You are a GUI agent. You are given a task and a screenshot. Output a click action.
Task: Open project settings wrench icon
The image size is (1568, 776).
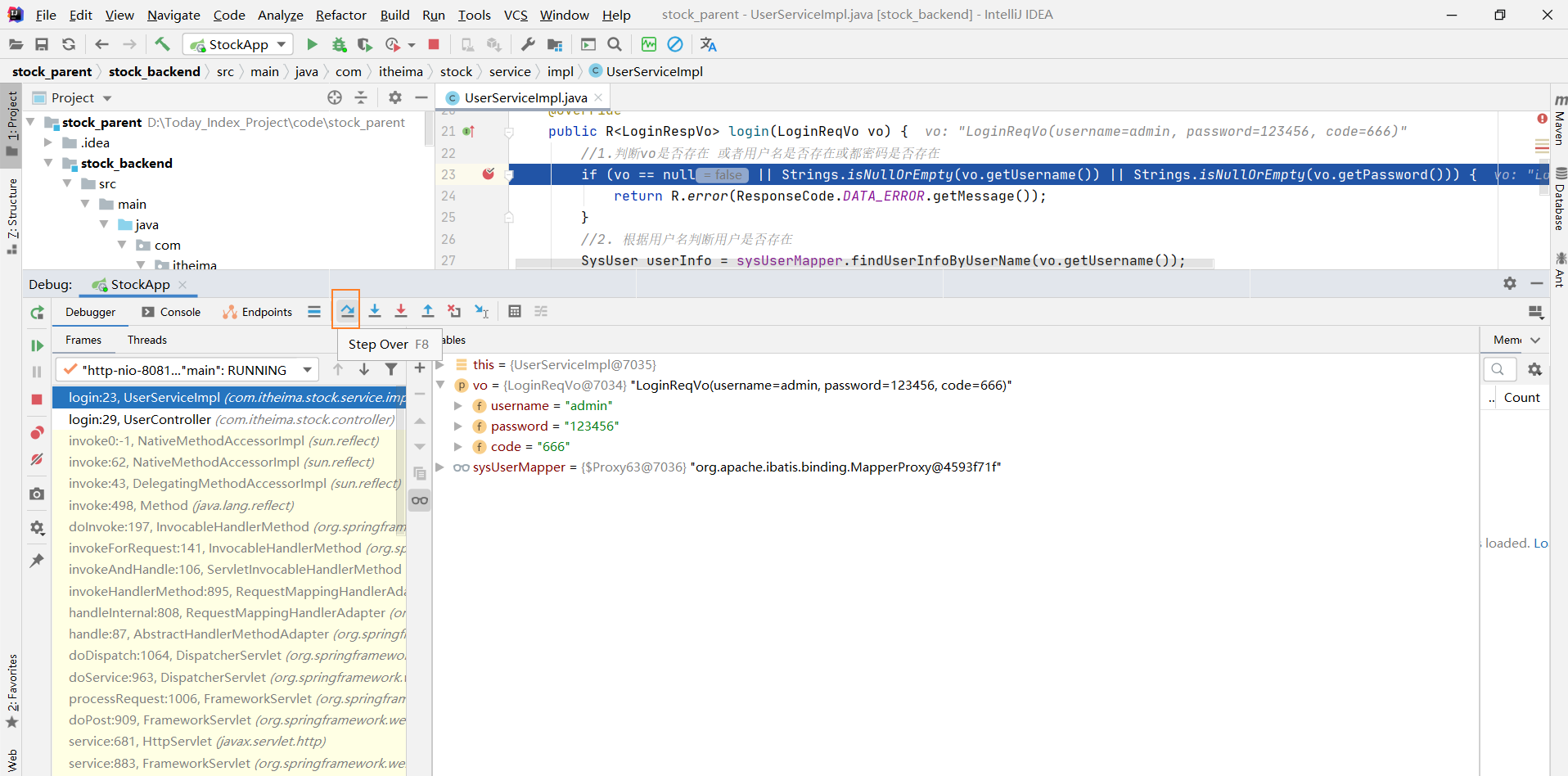click(x=528, y=44)
